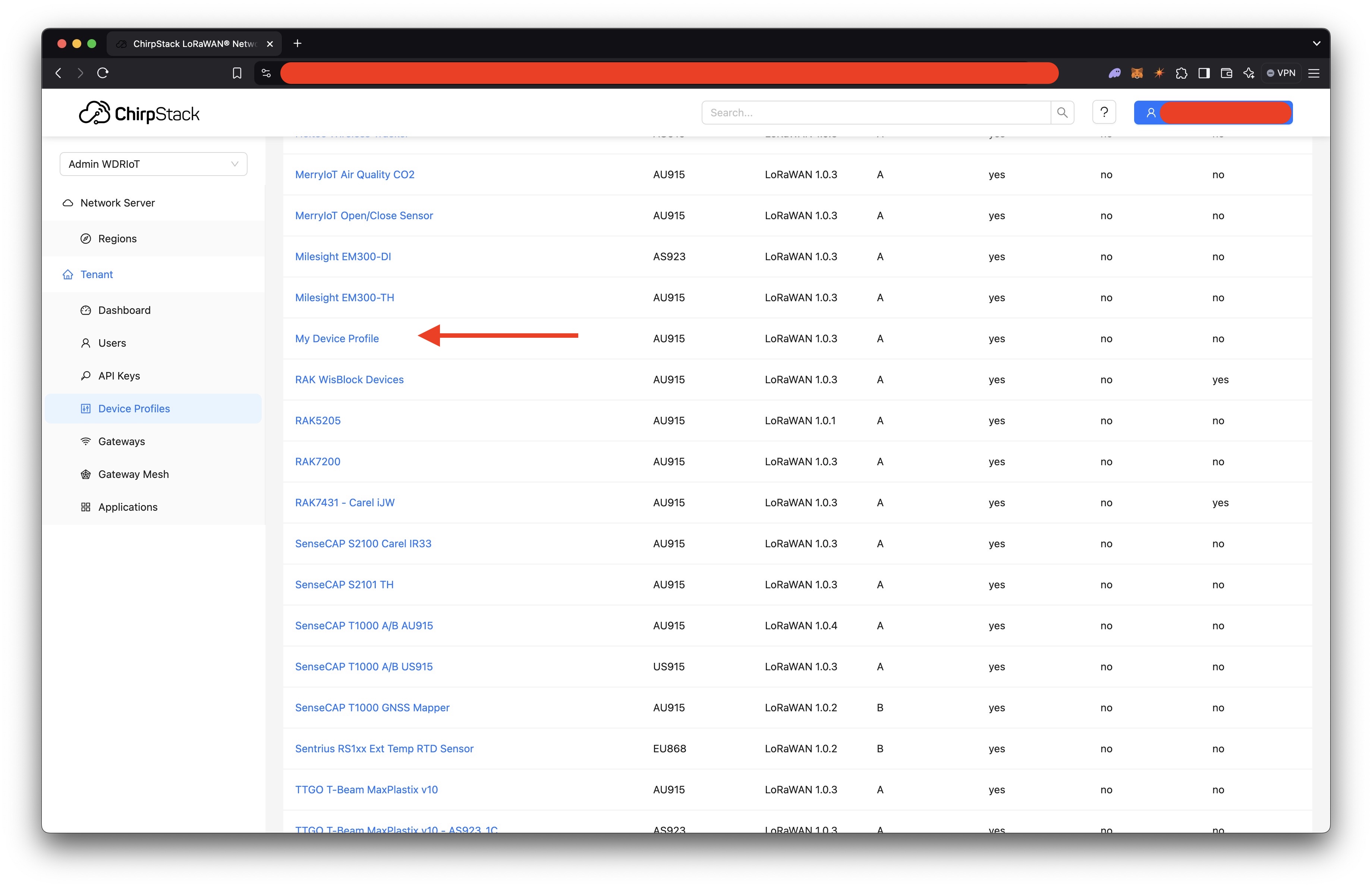Click LoRaWAN 1.0.1 in RAK5205 row
The height and width of the screenshot is (888, 1372).
(800, 421)
